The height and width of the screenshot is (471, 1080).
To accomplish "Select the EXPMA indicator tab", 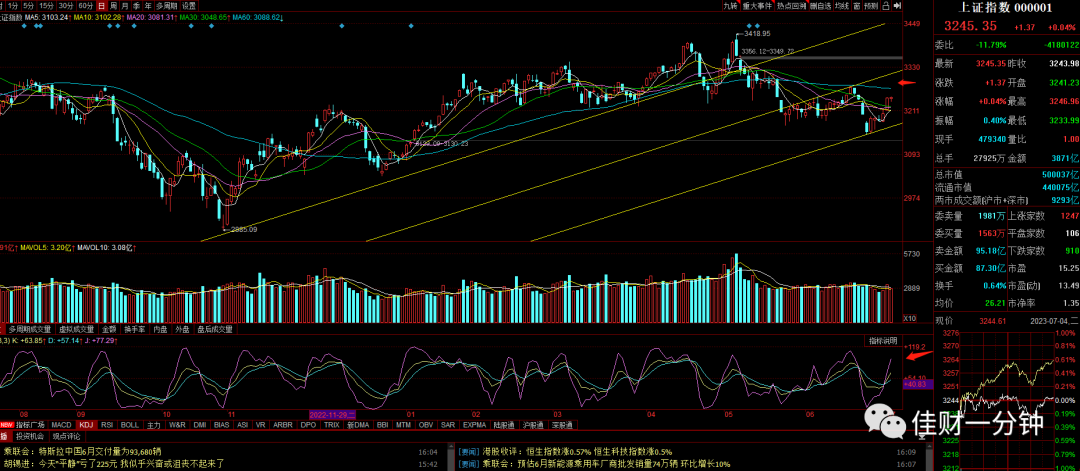I will (475, 425).
